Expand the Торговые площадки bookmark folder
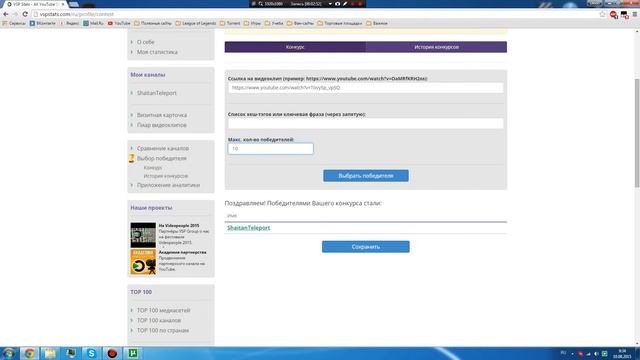Screen dimensions: 640x360 [x=340, y=24]
